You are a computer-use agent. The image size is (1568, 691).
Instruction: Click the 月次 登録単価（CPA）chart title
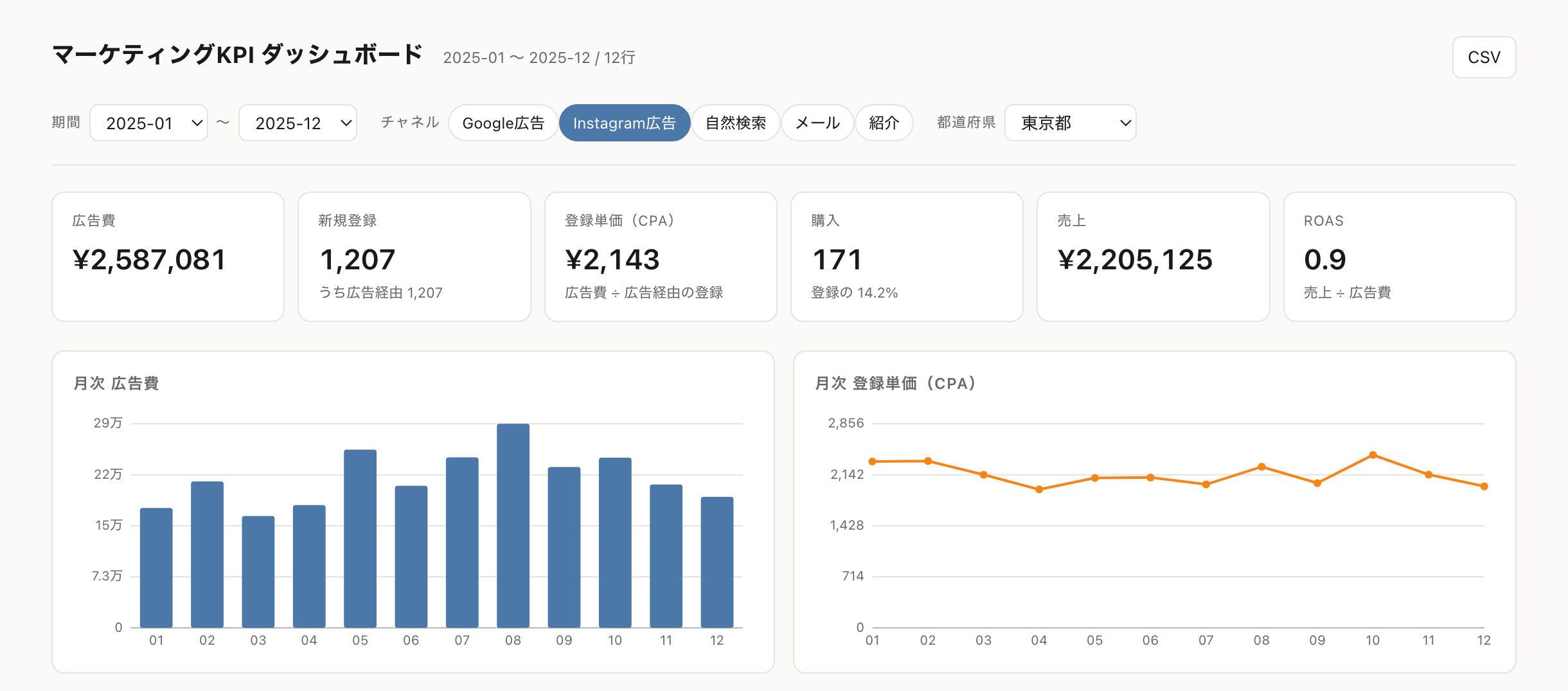point(895,383)
